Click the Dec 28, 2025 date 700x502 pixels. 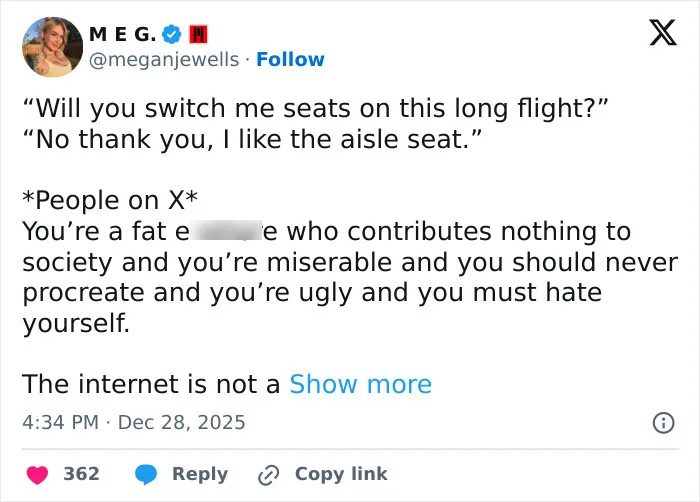182,423
